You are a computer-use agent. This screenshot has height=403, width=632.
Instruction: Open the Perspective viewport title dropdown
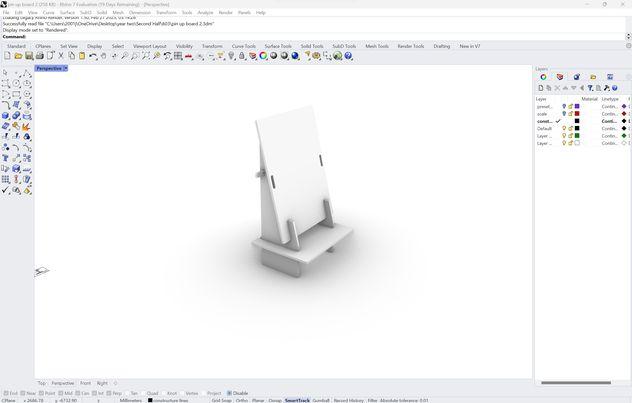point(66,69)
